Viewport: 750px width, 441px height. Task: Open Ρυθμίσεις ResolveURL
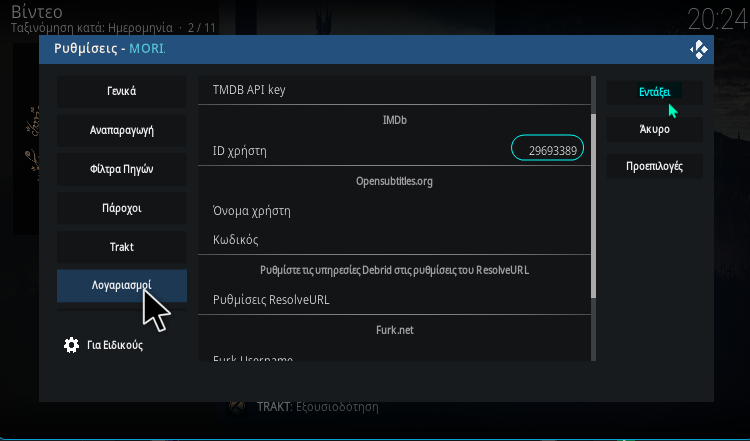tap(395, 300)
